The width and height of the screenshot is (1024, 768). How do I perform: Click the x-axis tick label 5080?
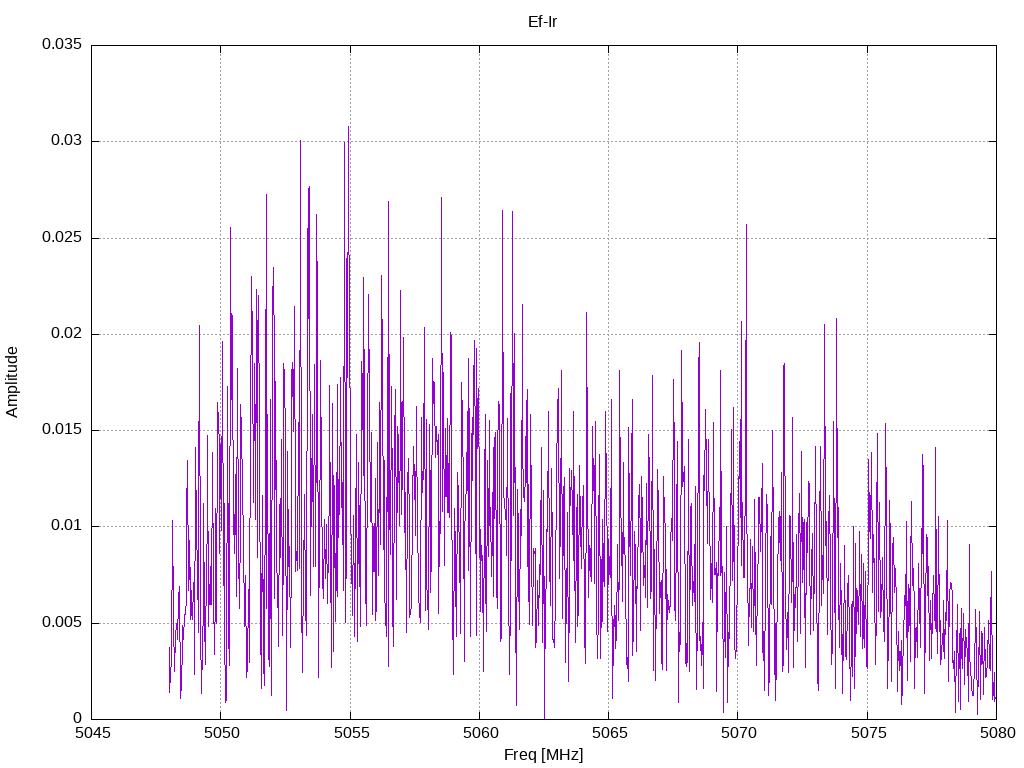pyautogui.click(x=998, y=733)
